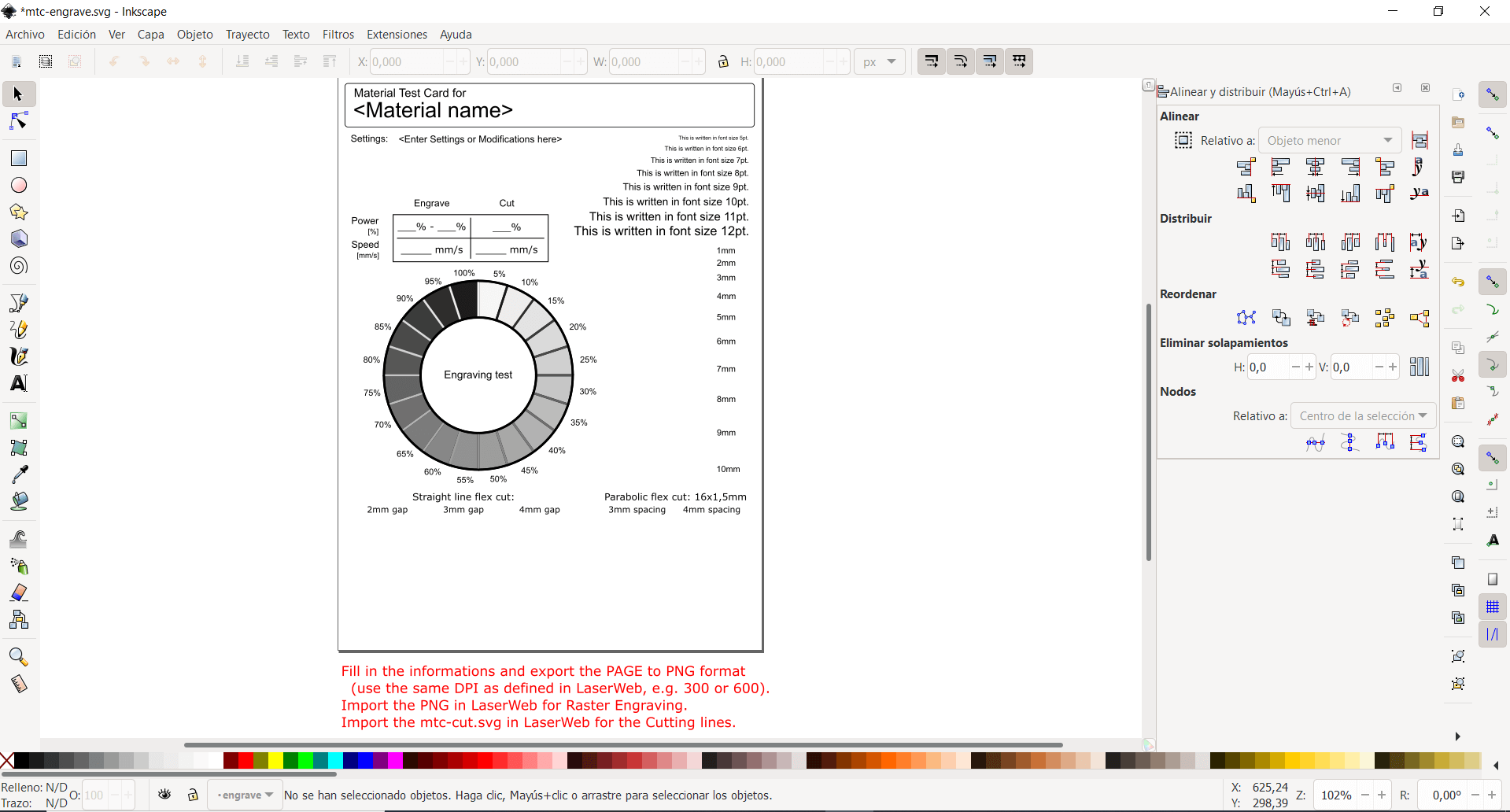The height and width of the screenshot is (812, 1510).
Task: Toggle move patterns with objects
Action: coord(1019,61)
